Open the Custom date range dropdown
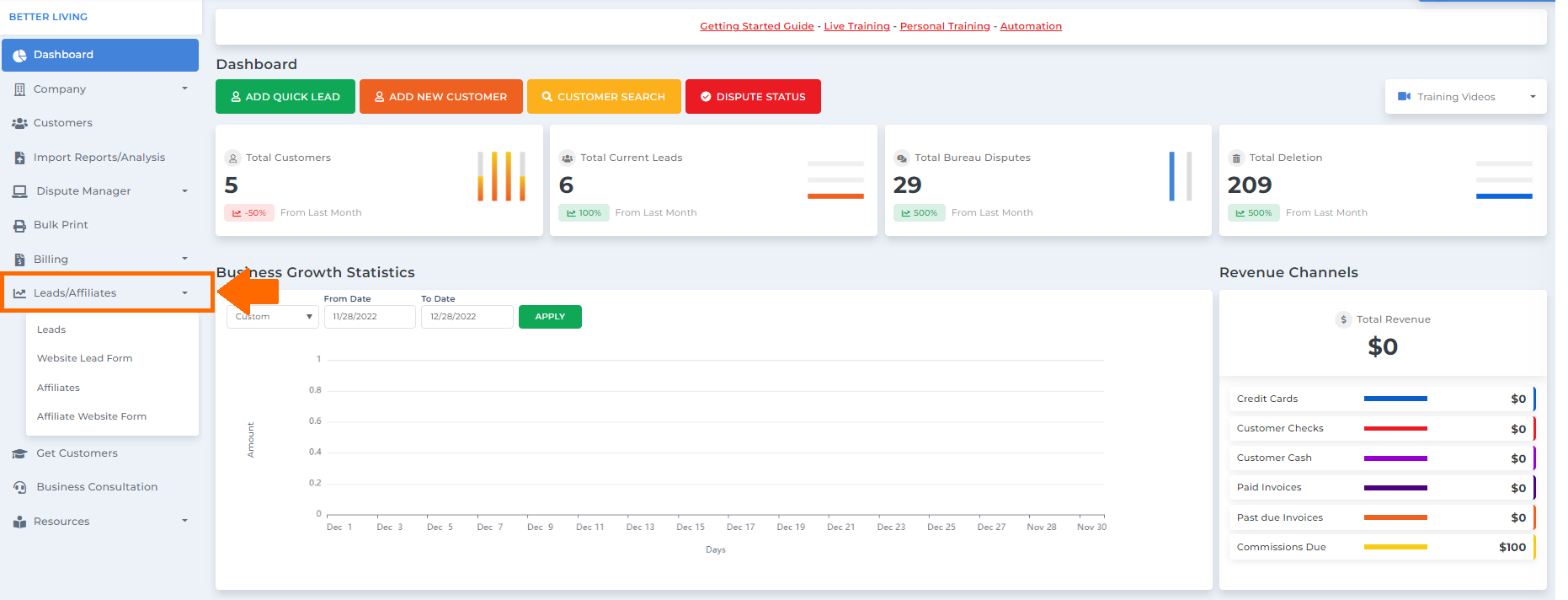Screen dimensions: 1568x600 pos(273,317)
